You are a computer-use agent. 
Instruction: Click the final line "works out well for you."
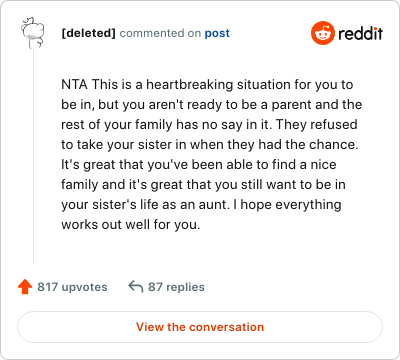(131, 225)
